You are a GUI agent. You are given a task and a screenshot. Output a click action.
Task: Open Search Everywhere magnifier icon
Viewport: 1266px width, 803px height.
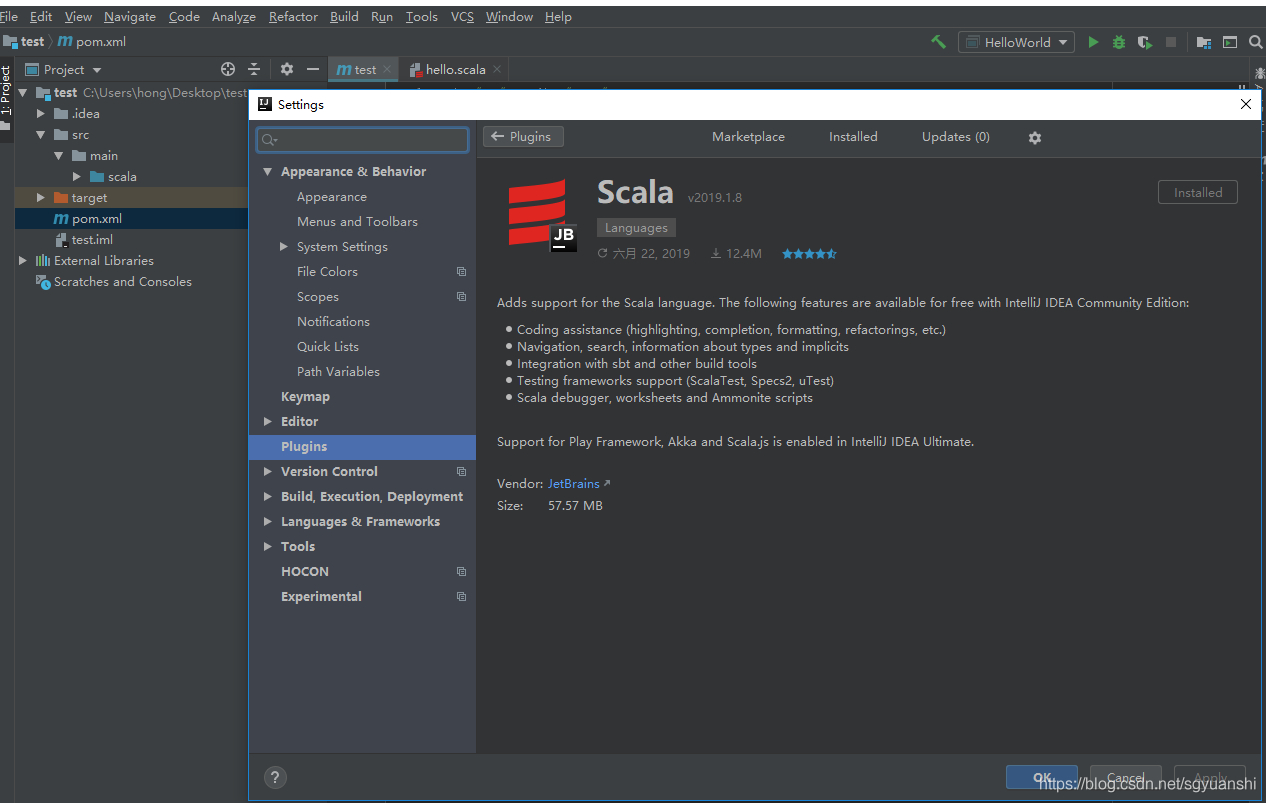(x=1256, y=41)
